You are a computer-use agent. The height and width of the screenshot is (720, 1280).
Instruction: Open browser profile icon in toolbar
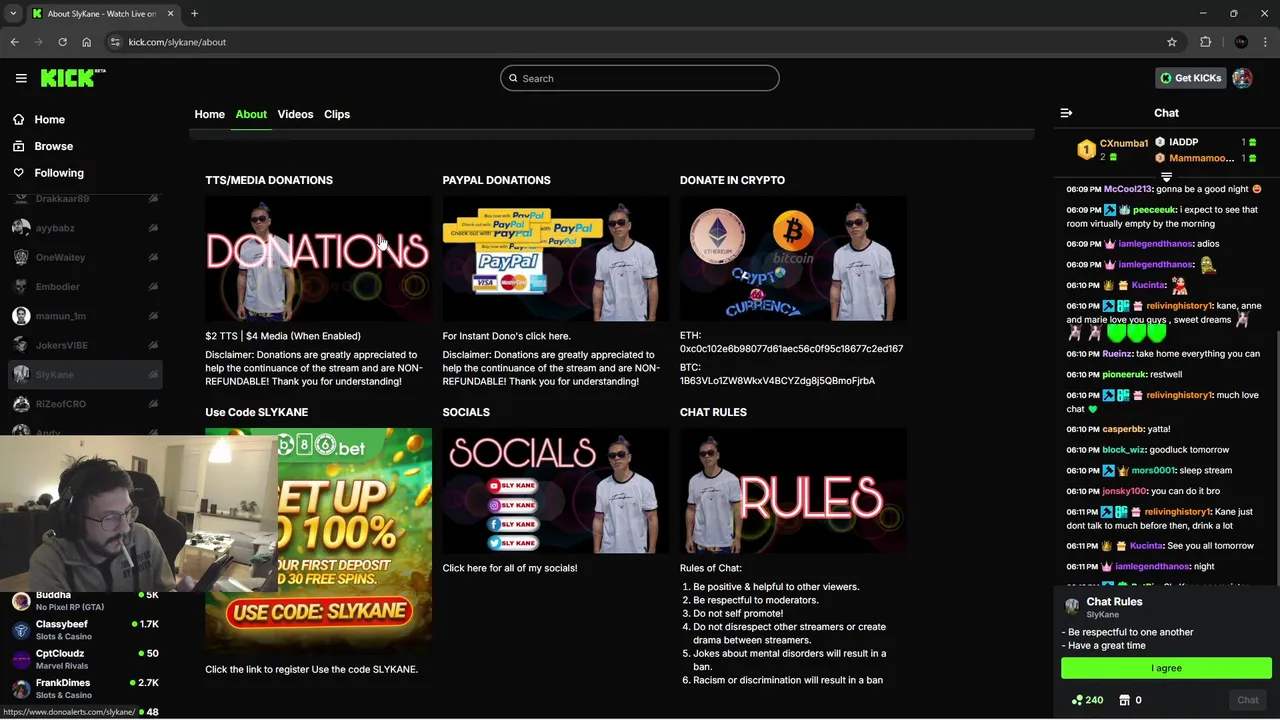point(1241,42)
